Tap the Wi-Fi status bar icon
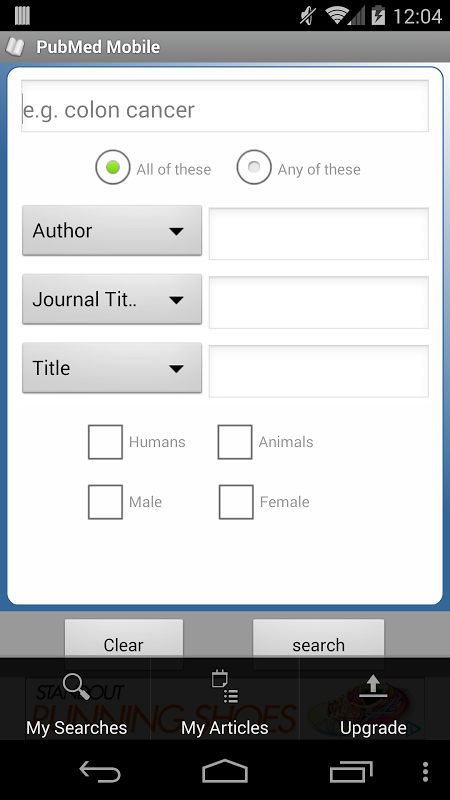Image resolution: width=450 pixels, height=800 pixels. [337, 16]
